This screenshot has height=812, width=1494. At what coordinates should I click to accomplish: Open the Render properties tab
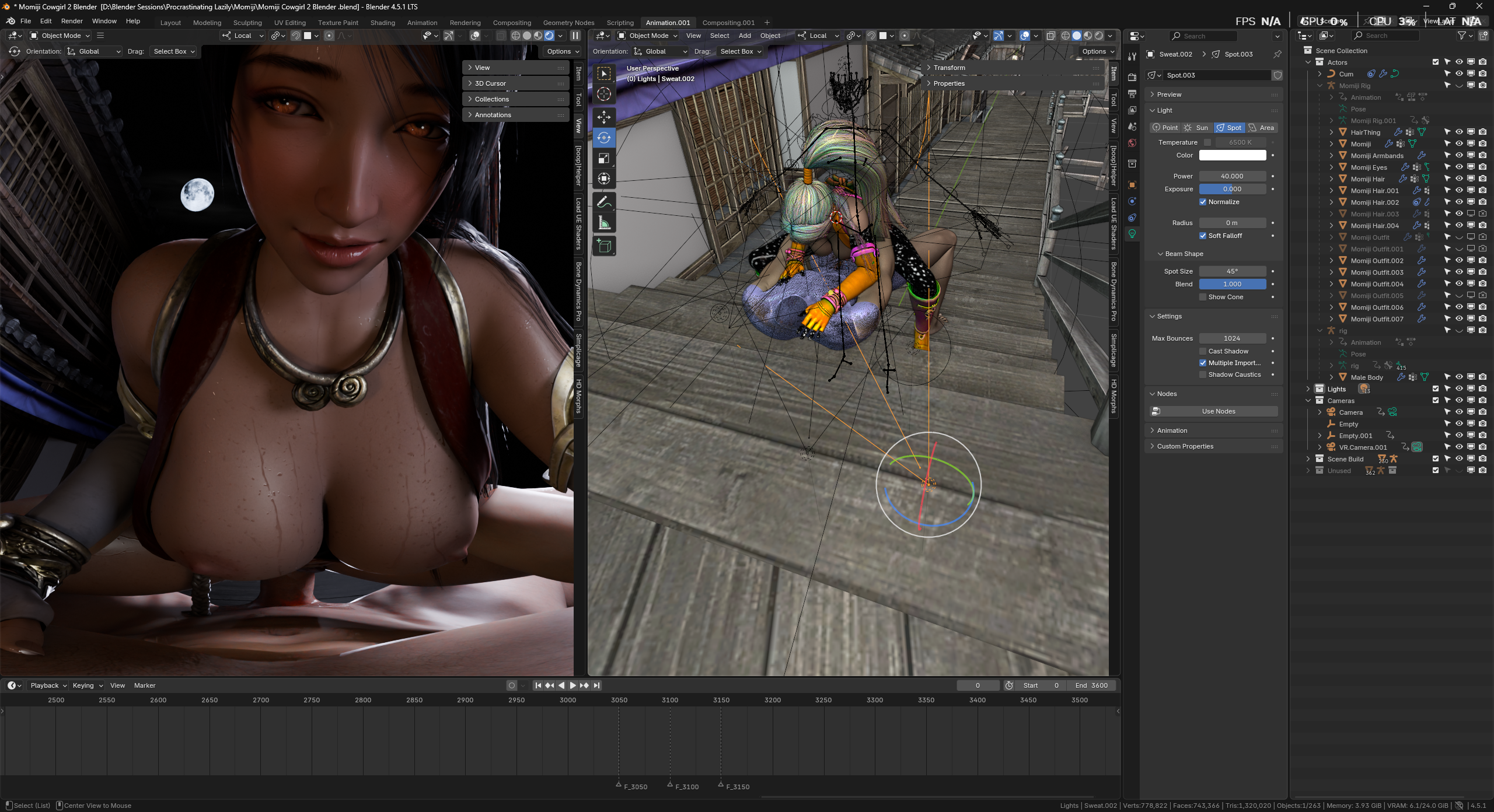1132,78
